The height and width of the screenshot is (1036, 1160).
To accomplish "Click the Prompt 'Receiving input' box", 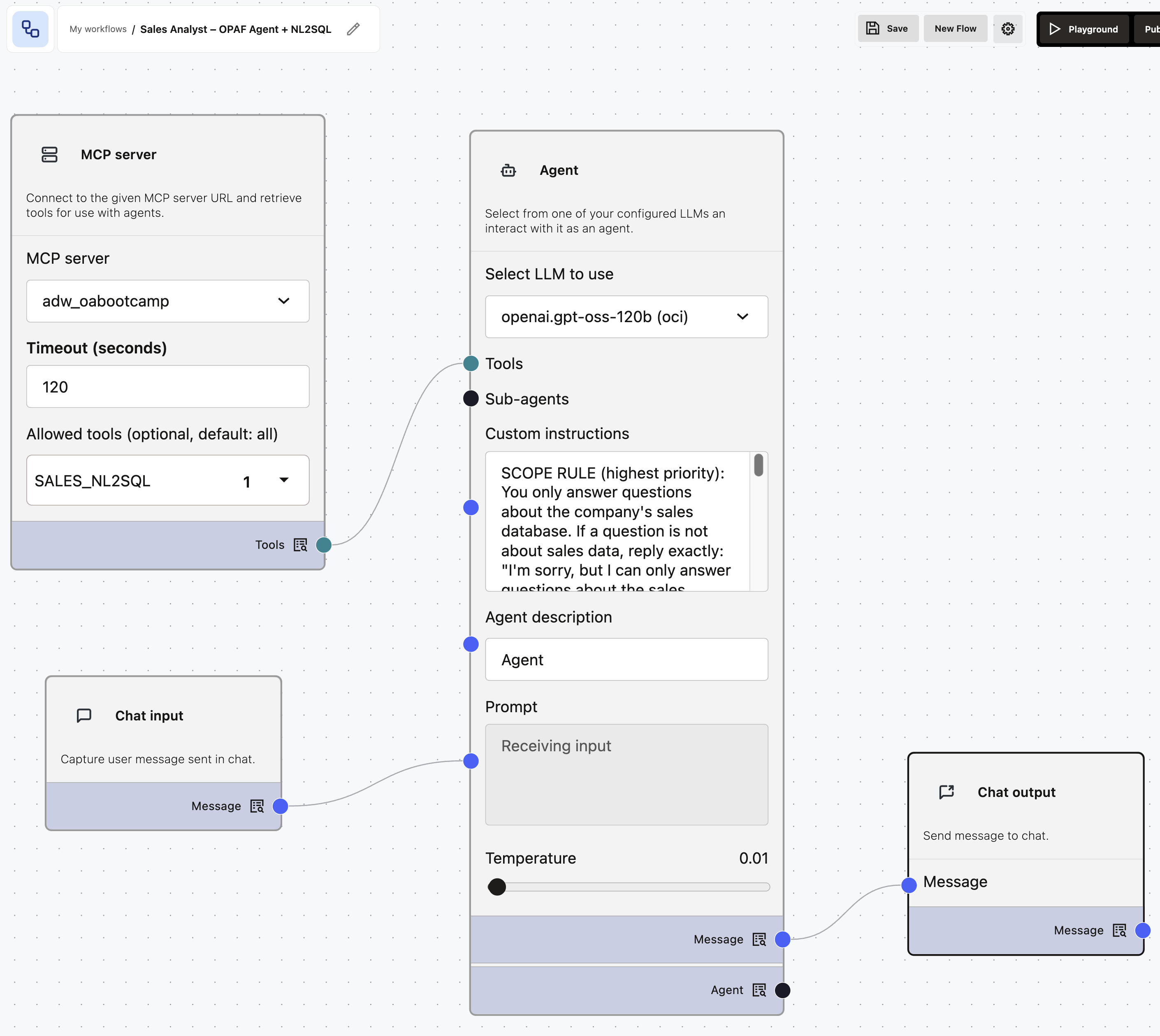I will coord(626,774).
